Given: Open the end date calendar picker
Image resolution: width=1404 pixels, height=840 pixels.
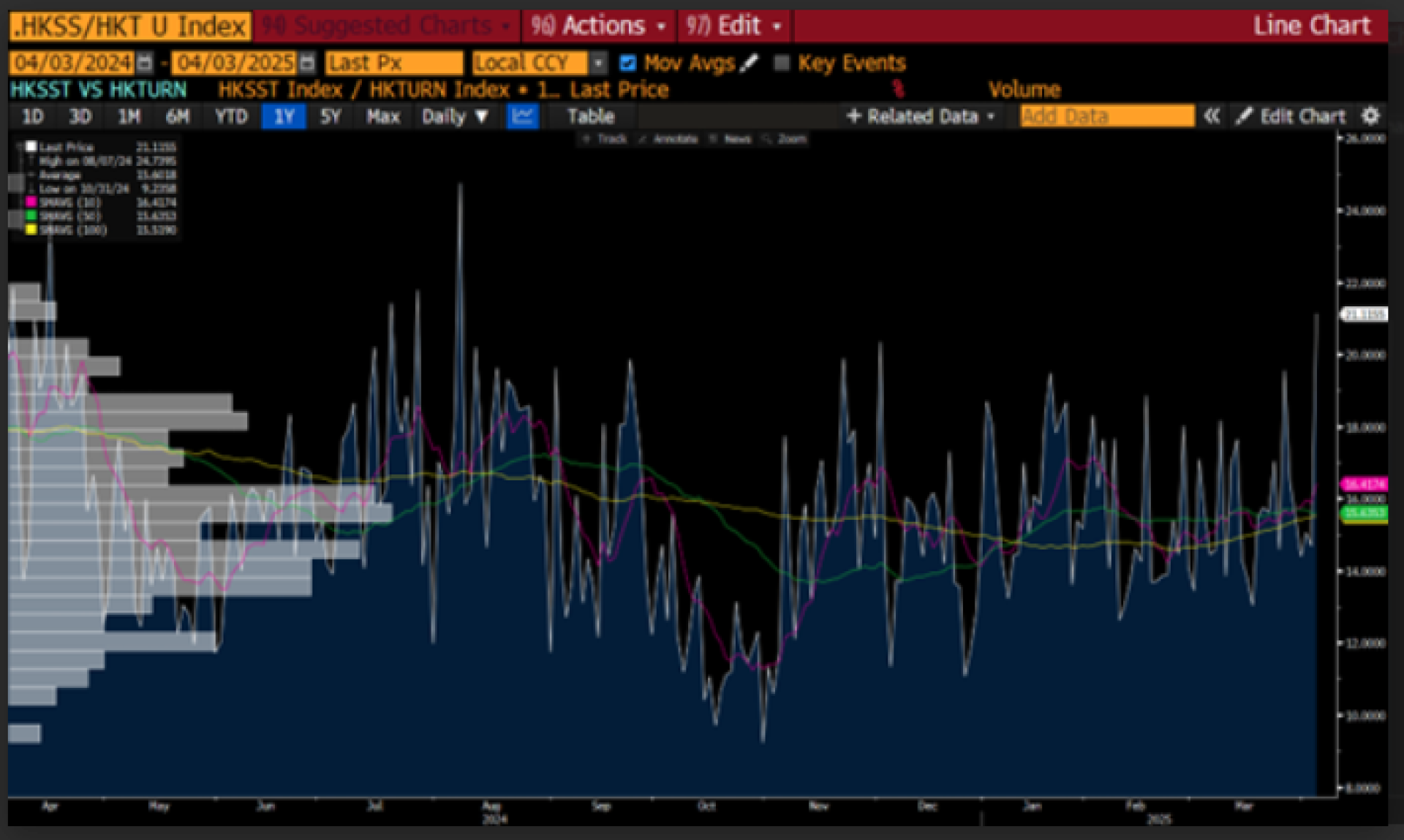Looking at the screenshot, I should 307,64.
